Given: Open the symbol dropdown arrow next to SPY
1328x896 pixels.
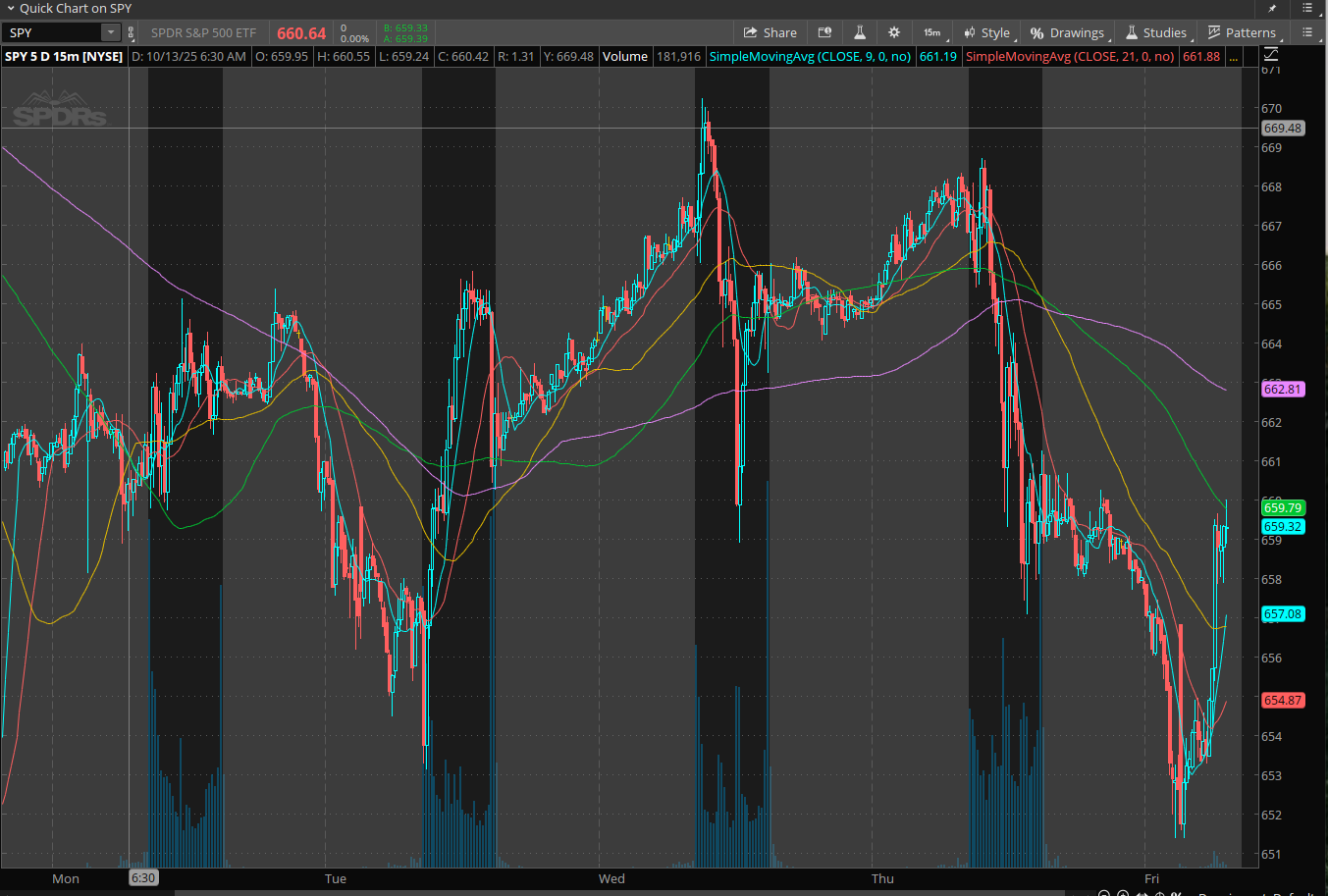Looking at the screenshot, I should click(x=111, y=32).
